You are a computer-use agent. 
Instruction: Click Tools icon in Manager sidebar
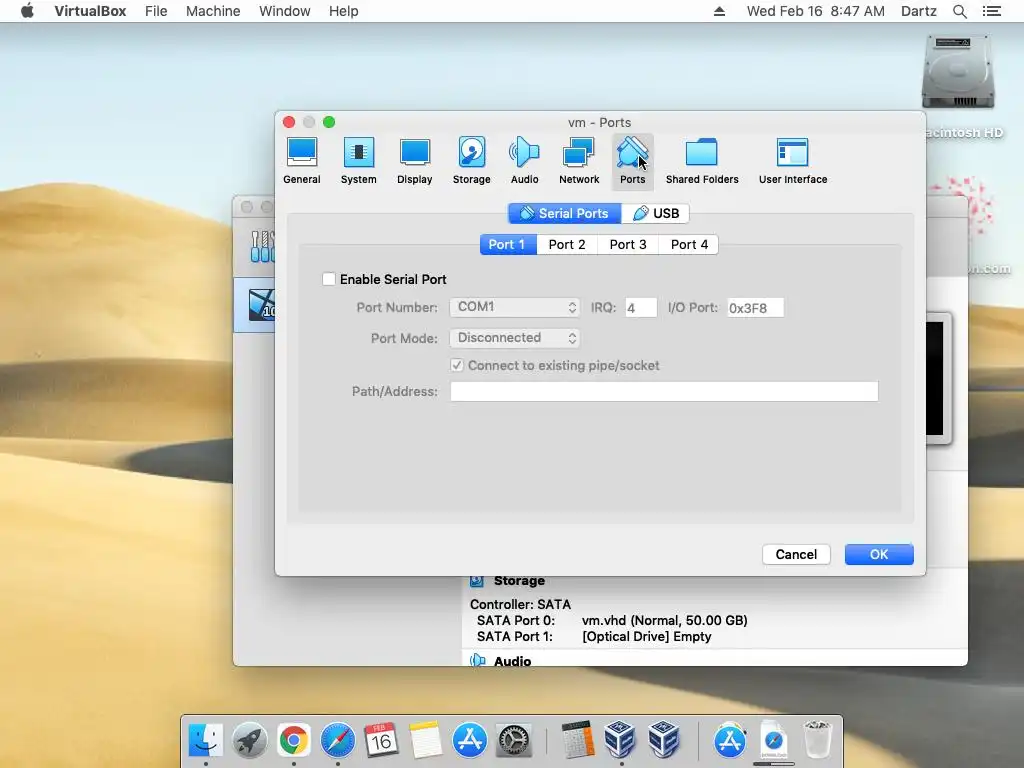tap(262, 246)
